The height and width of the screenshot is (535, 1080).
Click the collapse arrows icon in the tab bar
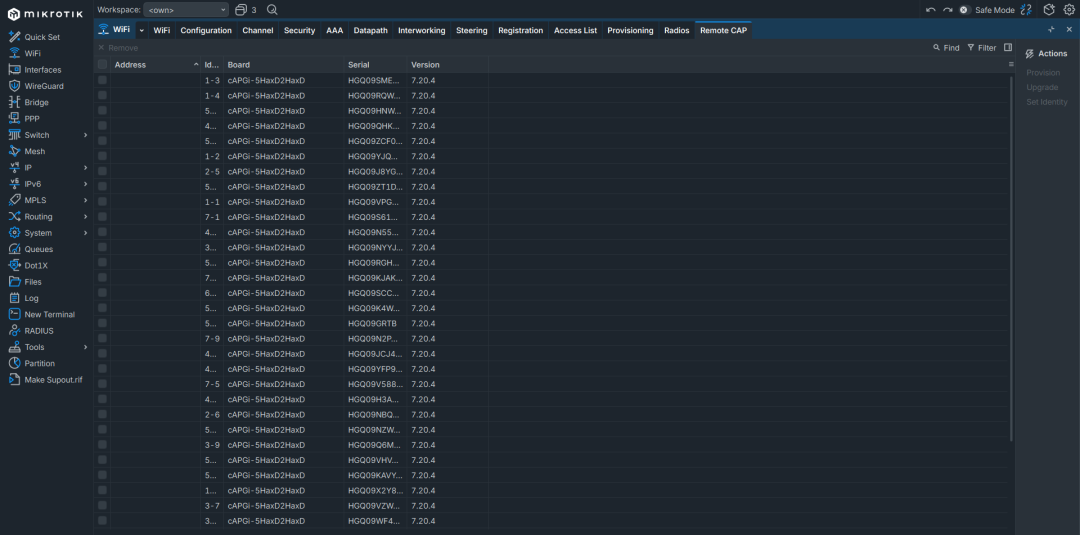pyautogui.click(x=1051, y=30)
